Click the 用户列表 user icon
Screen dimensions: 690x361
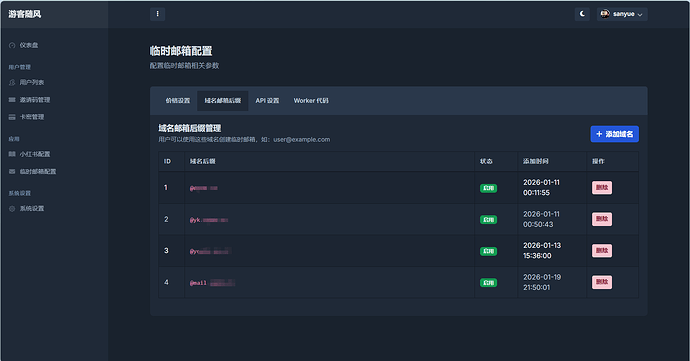[x=12, y=82]
